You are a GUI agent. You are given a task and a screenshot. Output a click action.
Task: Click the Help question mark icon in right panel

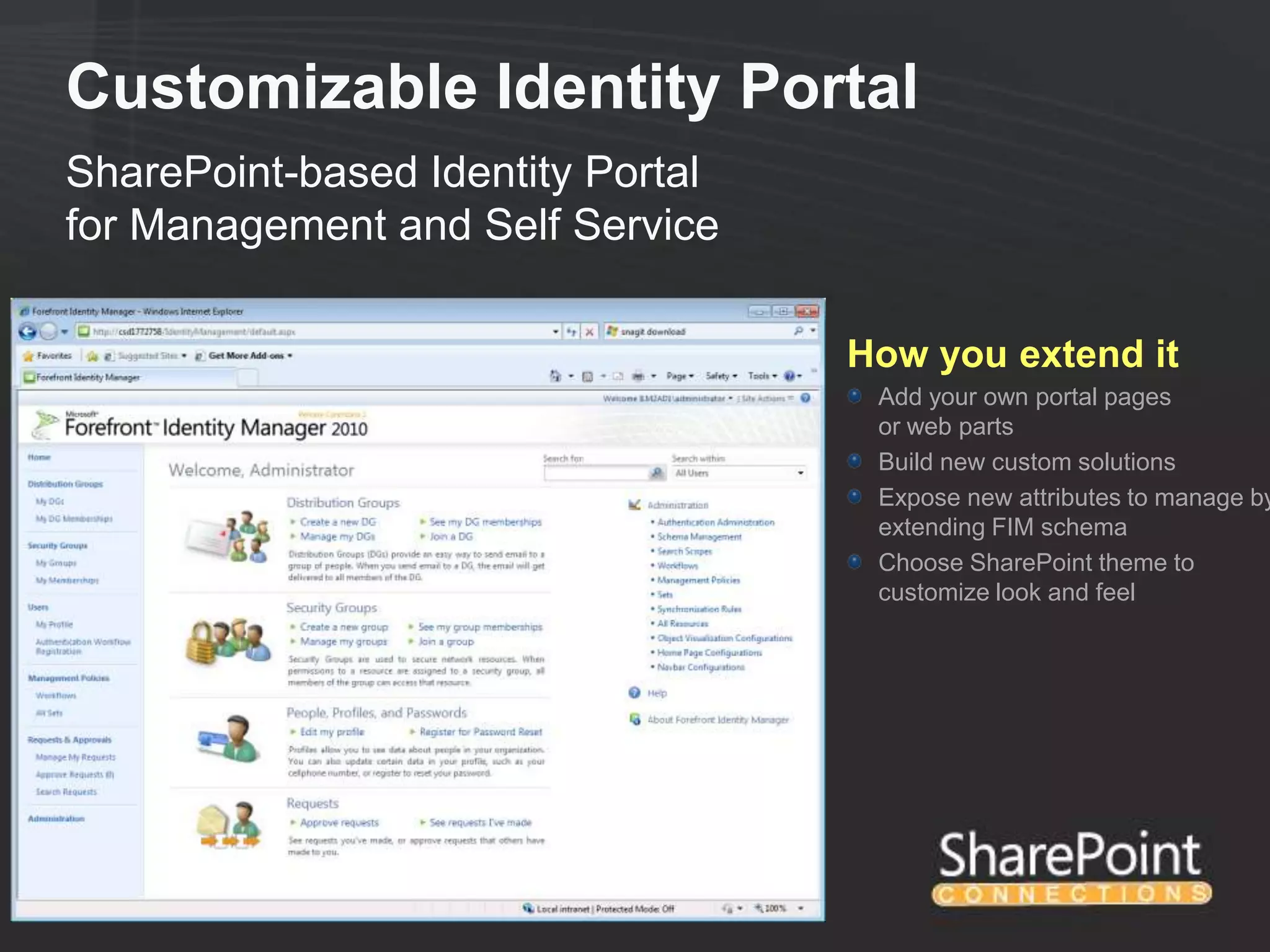click(x=634, y=692)
